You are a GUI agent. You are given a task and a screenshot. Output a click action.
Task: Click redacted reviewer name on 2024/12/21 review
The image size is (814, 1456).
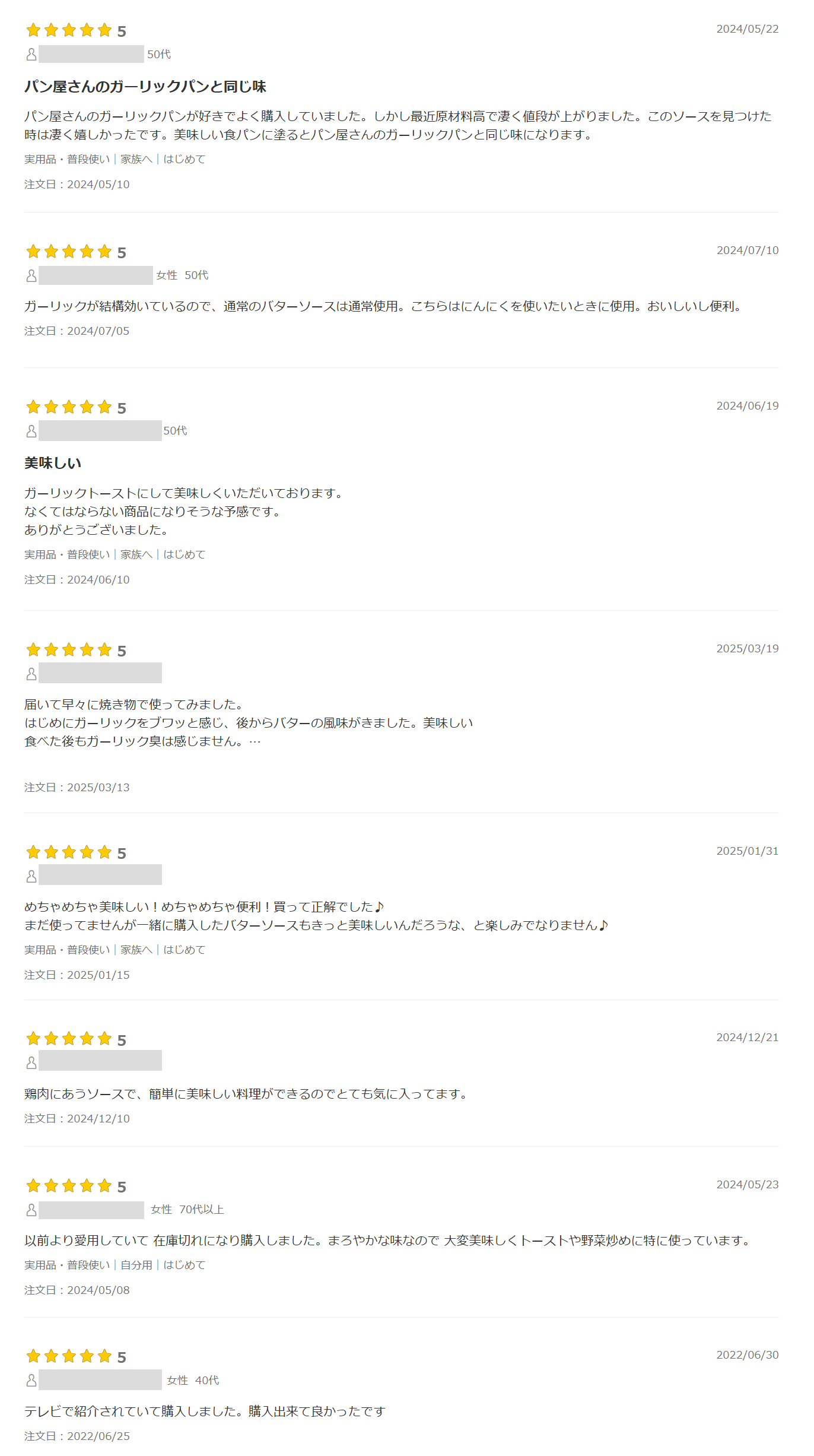tap(100, 1060)
